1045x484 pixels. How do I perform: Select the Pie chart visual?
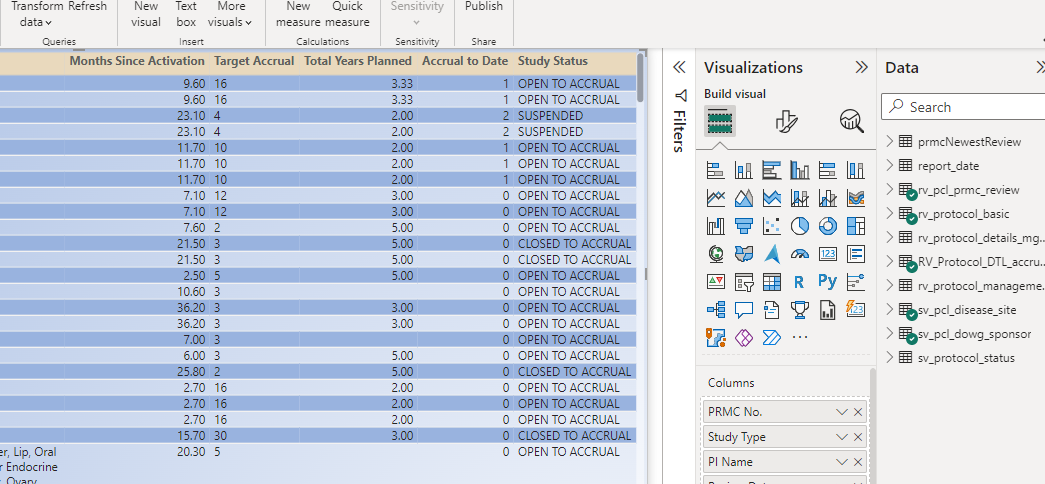[800, 226]
